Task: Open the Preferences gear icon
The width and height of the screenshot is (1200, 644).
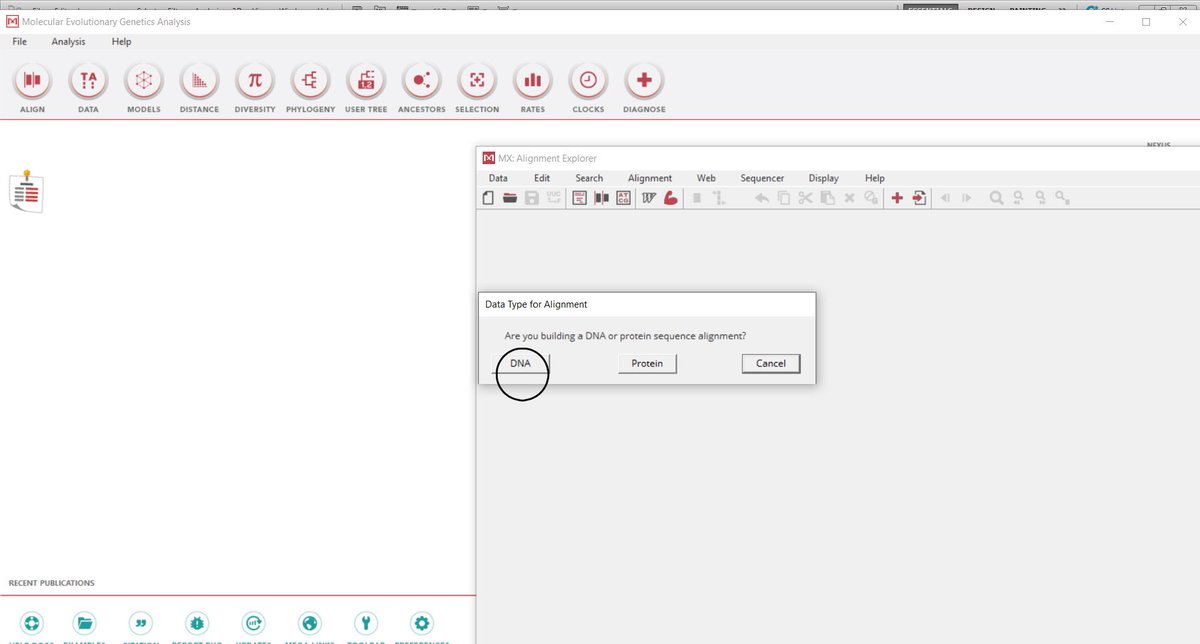Action: pos(422,623)
